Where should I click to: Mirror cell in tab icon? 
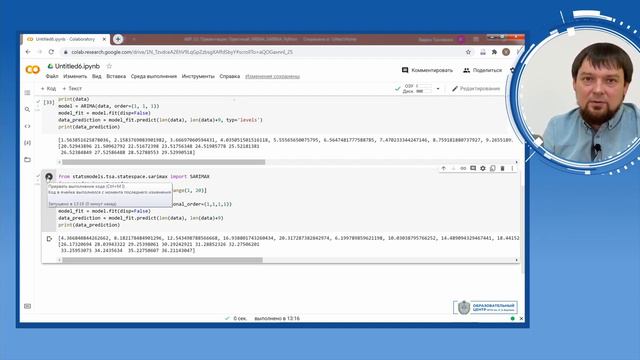[493, 168]
